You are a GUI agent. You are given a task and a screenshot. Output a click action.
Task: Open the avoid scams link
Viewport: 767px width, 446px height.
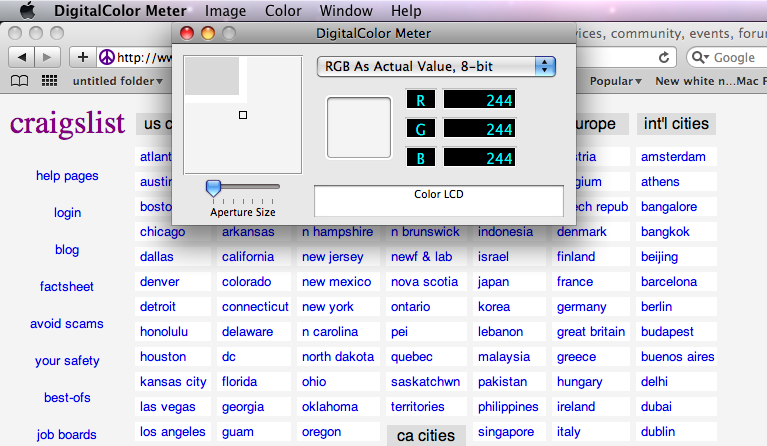tap(67, 324)
